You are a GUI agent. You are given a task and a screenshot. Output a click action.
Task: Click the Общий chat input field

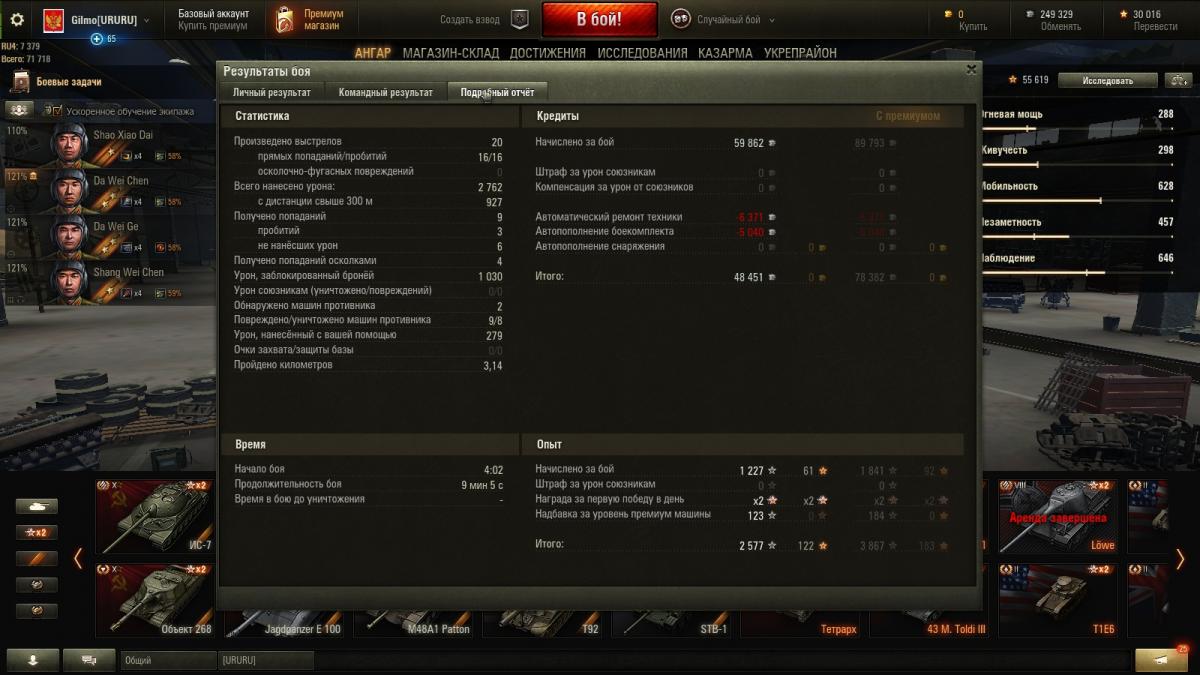click(x=167, y=660)
